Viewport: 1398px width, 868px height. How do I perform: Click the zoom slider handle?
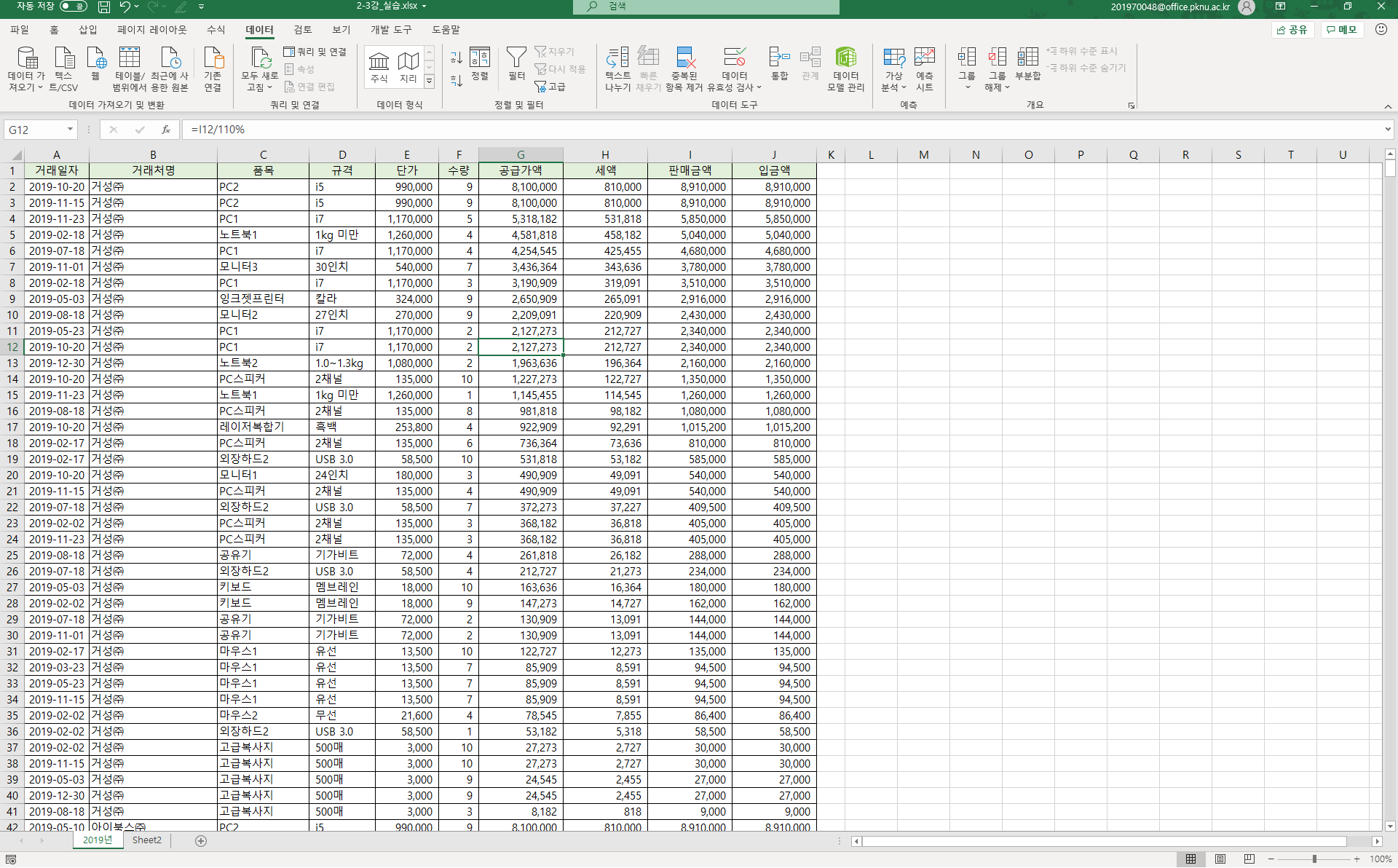point(1314,859)
